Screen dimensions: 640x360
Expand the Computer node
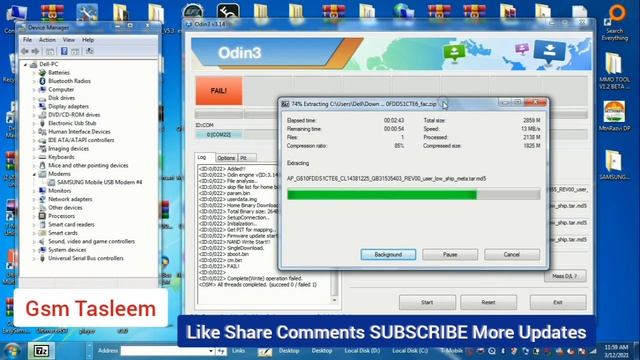pos(34,89)
